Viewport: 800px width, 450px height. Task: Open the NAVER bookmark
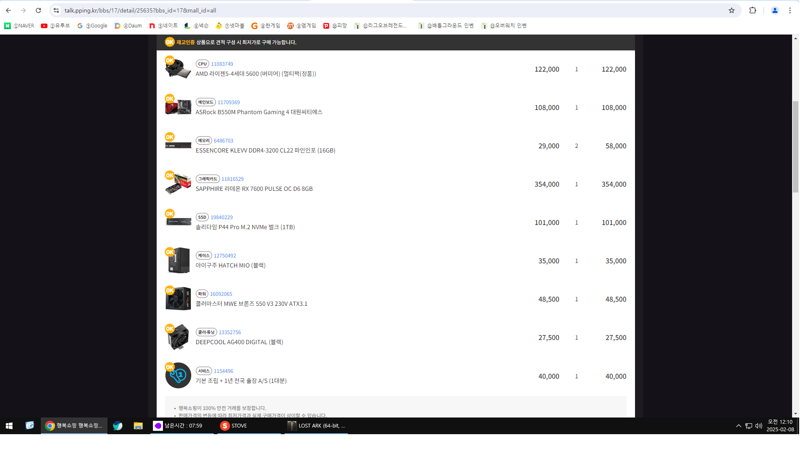point(19,26)
